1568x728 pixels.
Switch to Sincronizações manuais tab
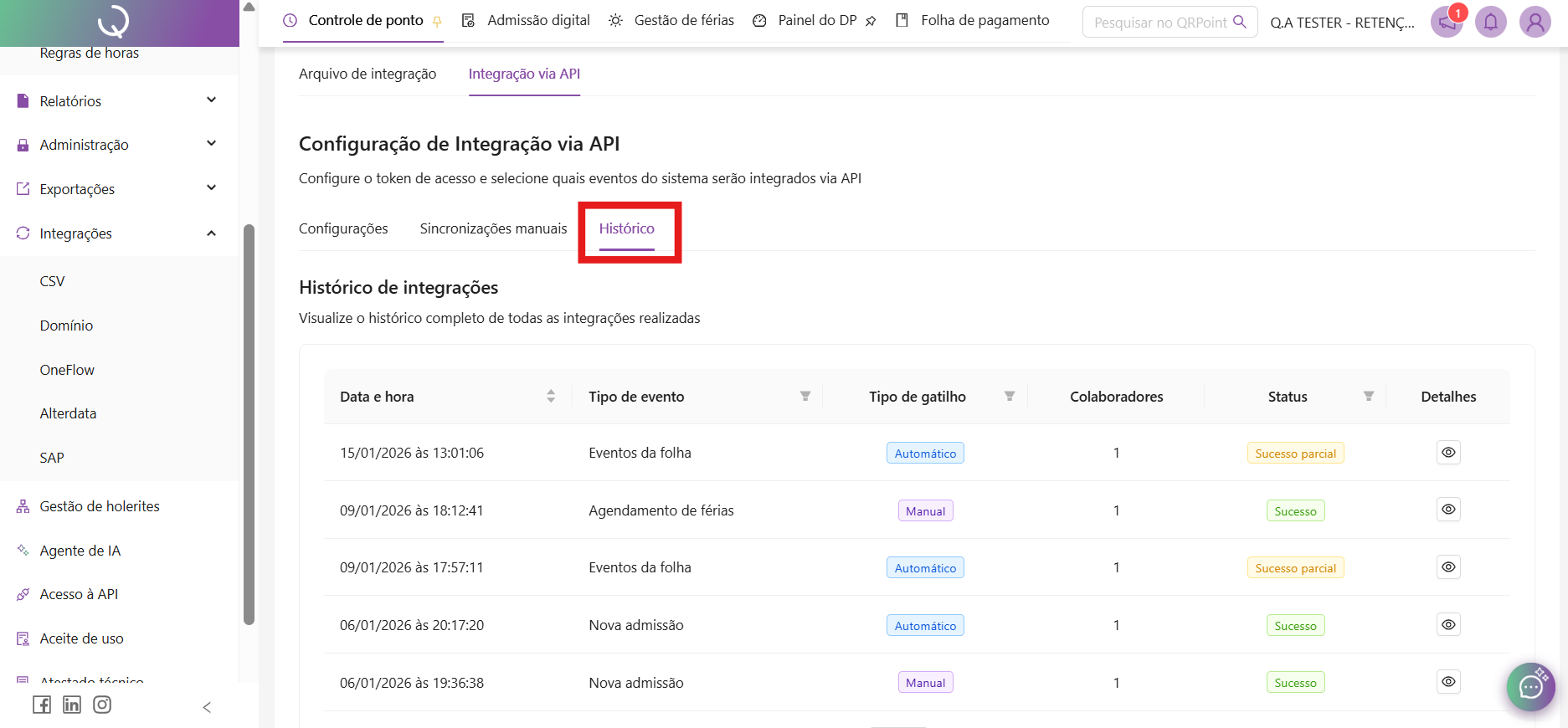493,228
